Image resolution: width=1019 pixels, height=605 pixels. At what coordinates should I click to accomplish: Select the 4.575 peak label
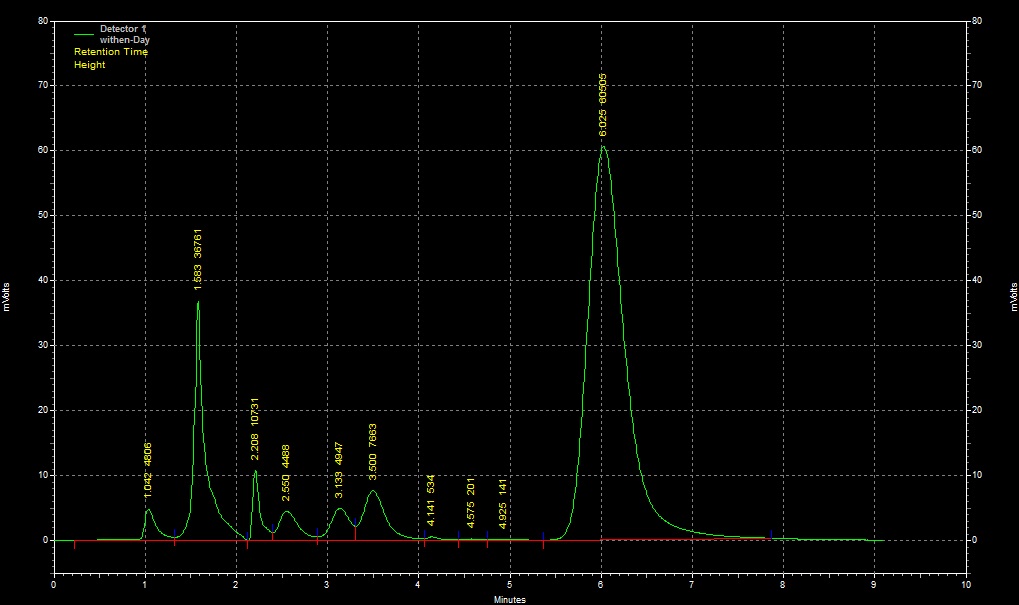click(471, 502)
